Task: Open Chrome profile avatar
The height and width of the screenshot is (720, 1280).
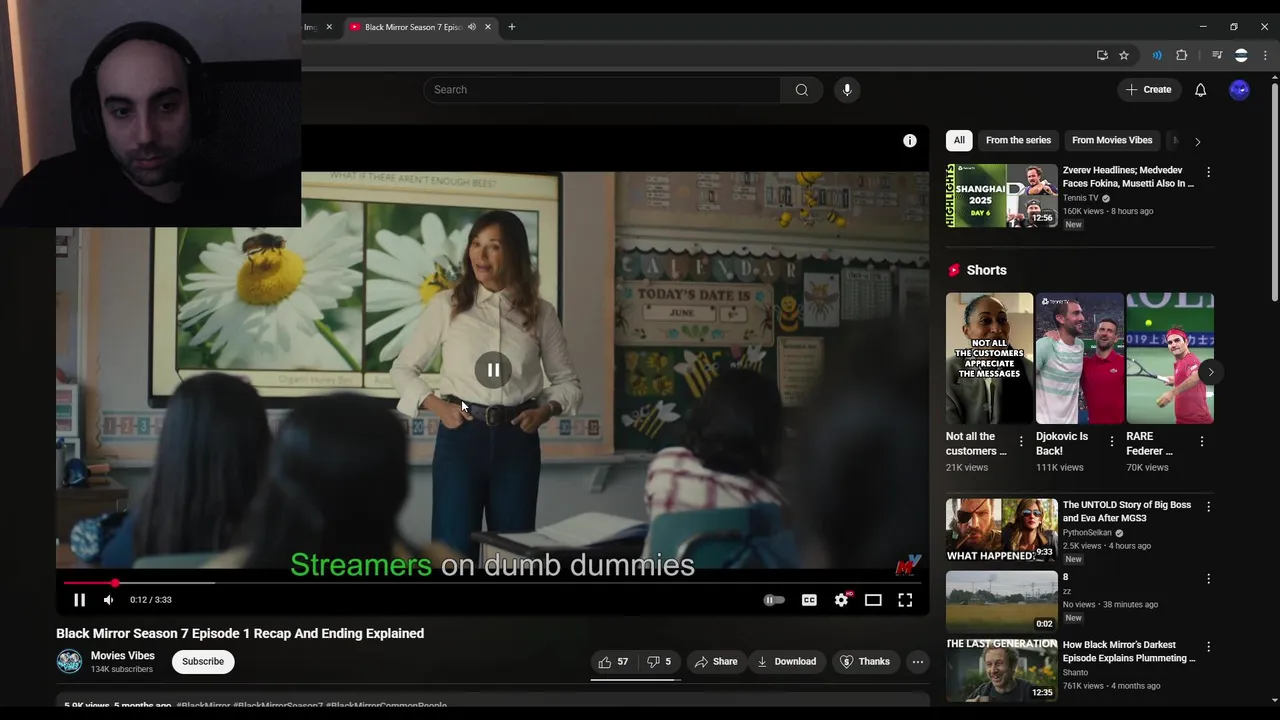Action: pyautogui.click(x=1241, y=55)
